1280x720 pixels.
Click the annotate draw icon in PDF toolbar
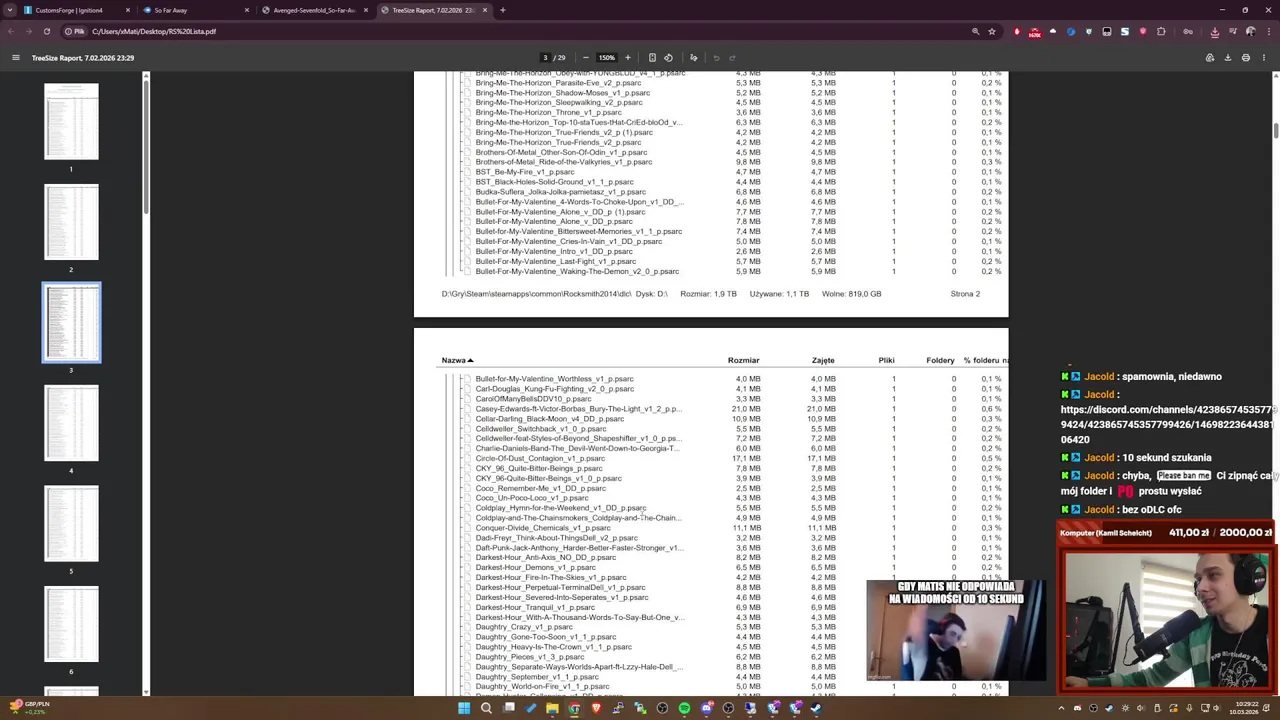point(693,57)
